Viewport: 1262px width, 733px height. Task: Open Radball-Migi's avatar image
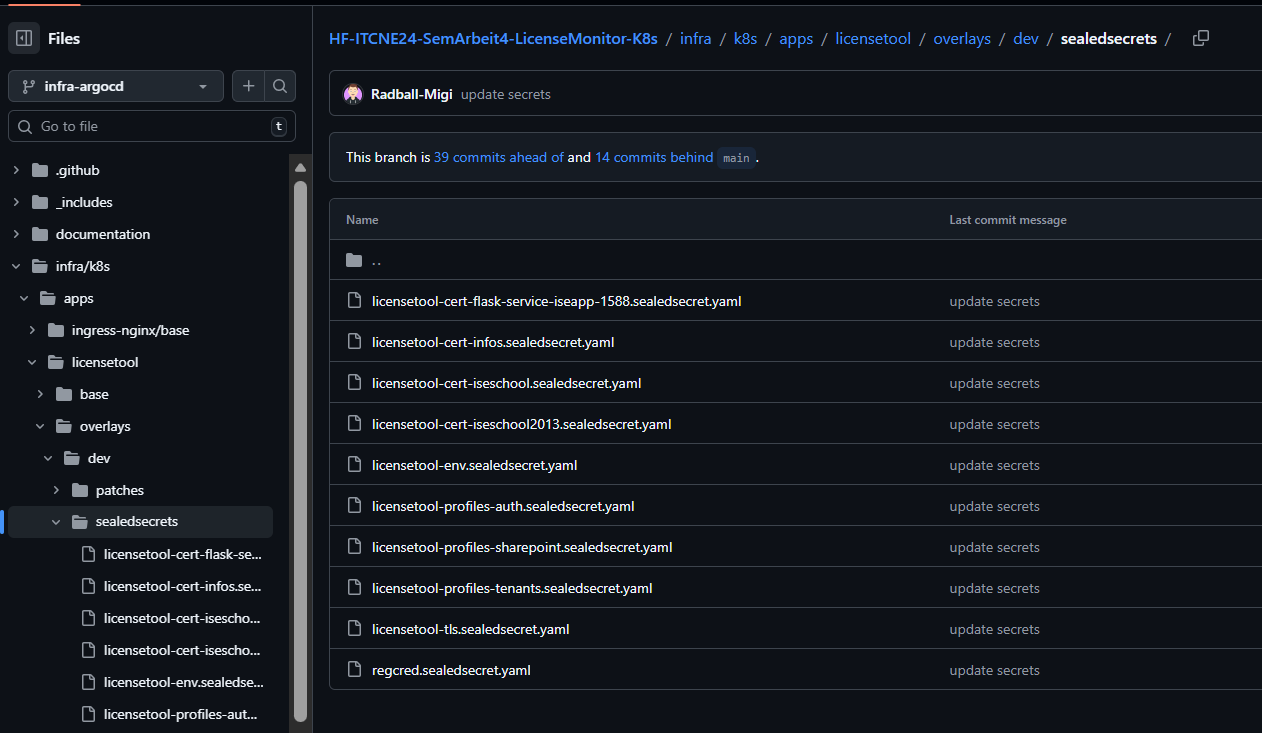[353, 94]
